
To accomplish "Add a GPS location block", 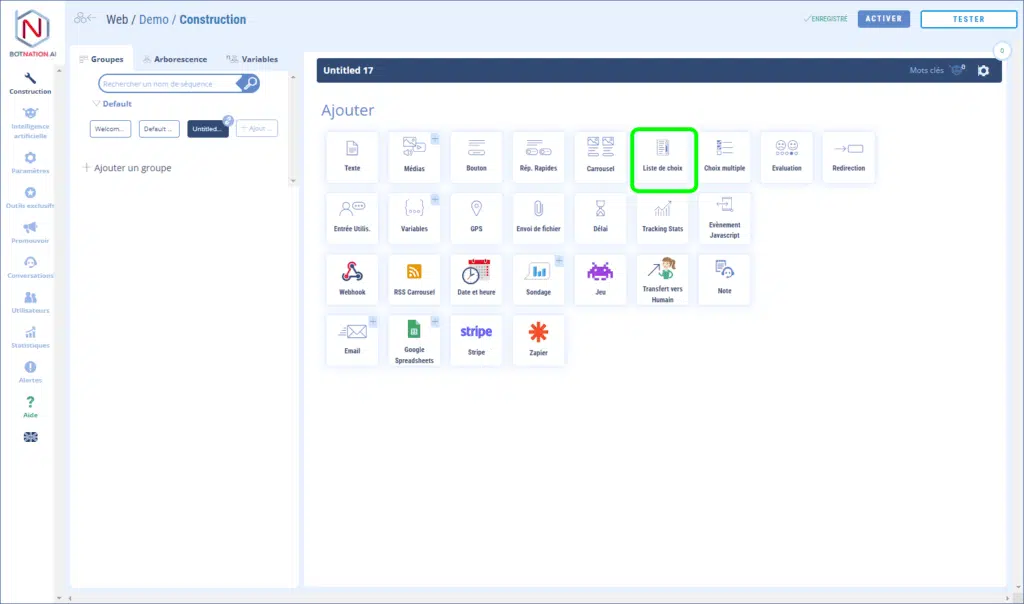I will 476,218.
